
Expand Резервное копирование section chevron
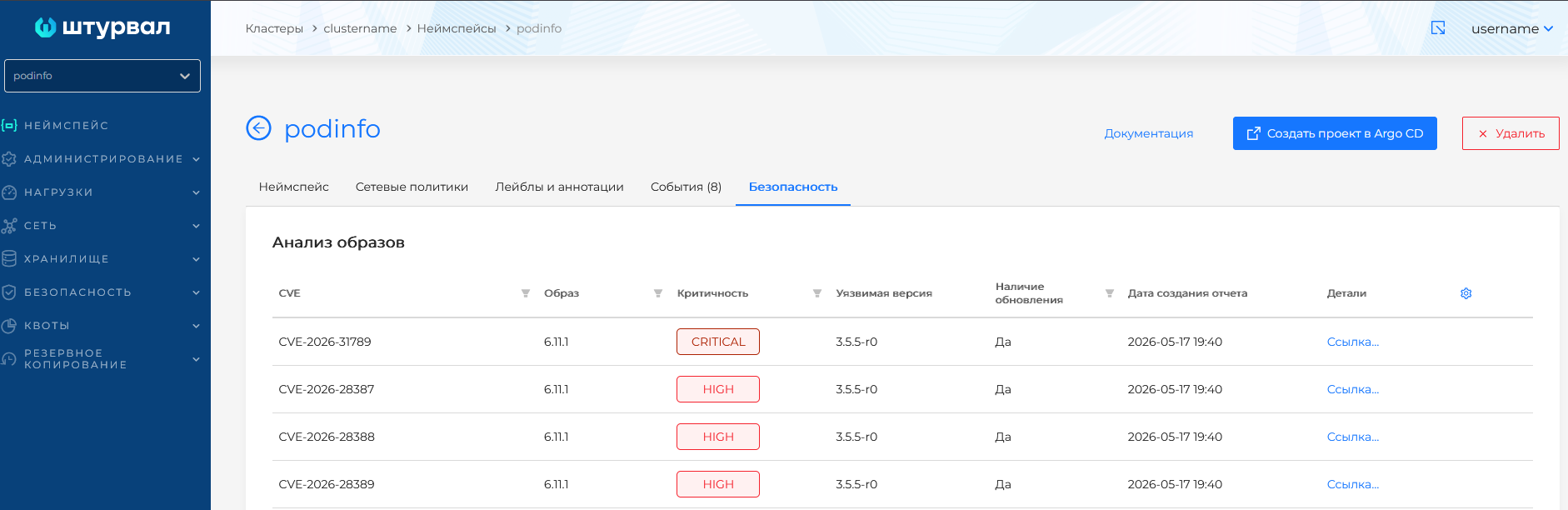tap(197, 359)
